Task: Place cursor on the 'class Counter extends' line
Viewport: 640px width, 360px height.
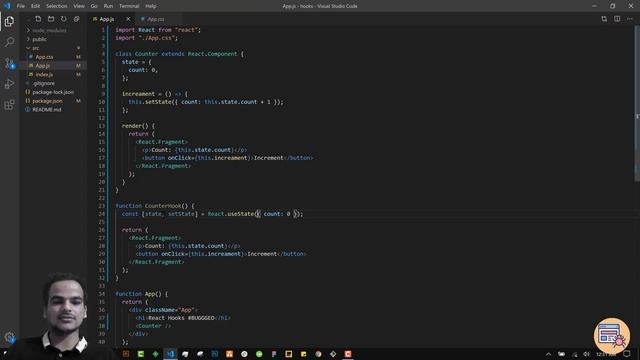Action: pos(179,54)
